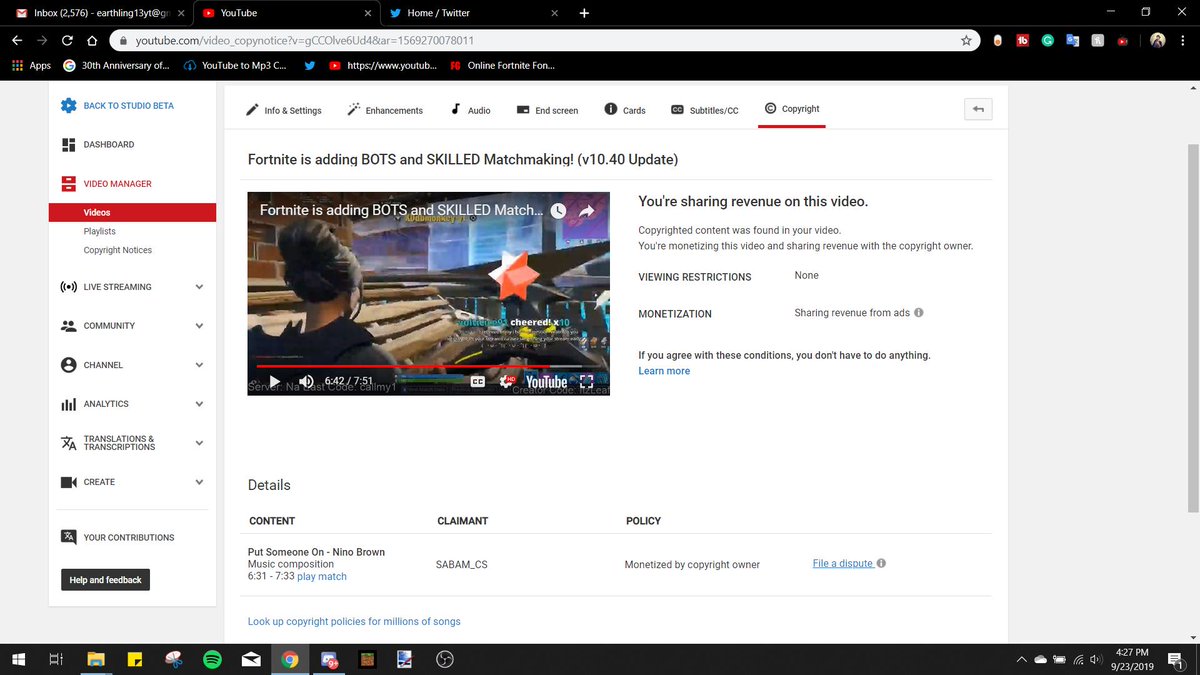The width and height of the screenshot is (1200, 675).
Task: Open Windows Start menu
Action: tap(18, 660)
